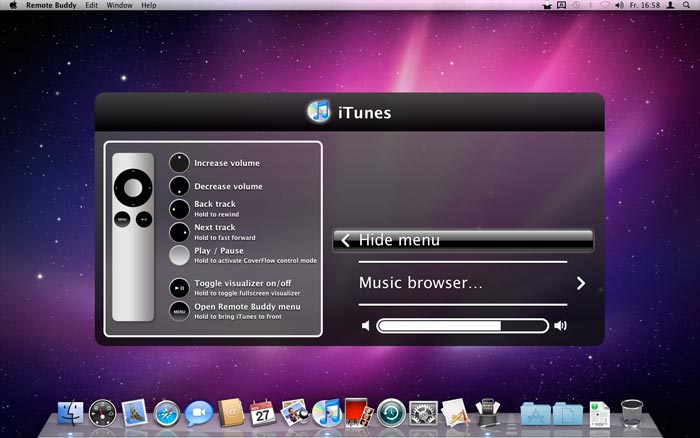
Task: Click the Toggle visualizer on/off icon
Action: [x=179, y=288]
